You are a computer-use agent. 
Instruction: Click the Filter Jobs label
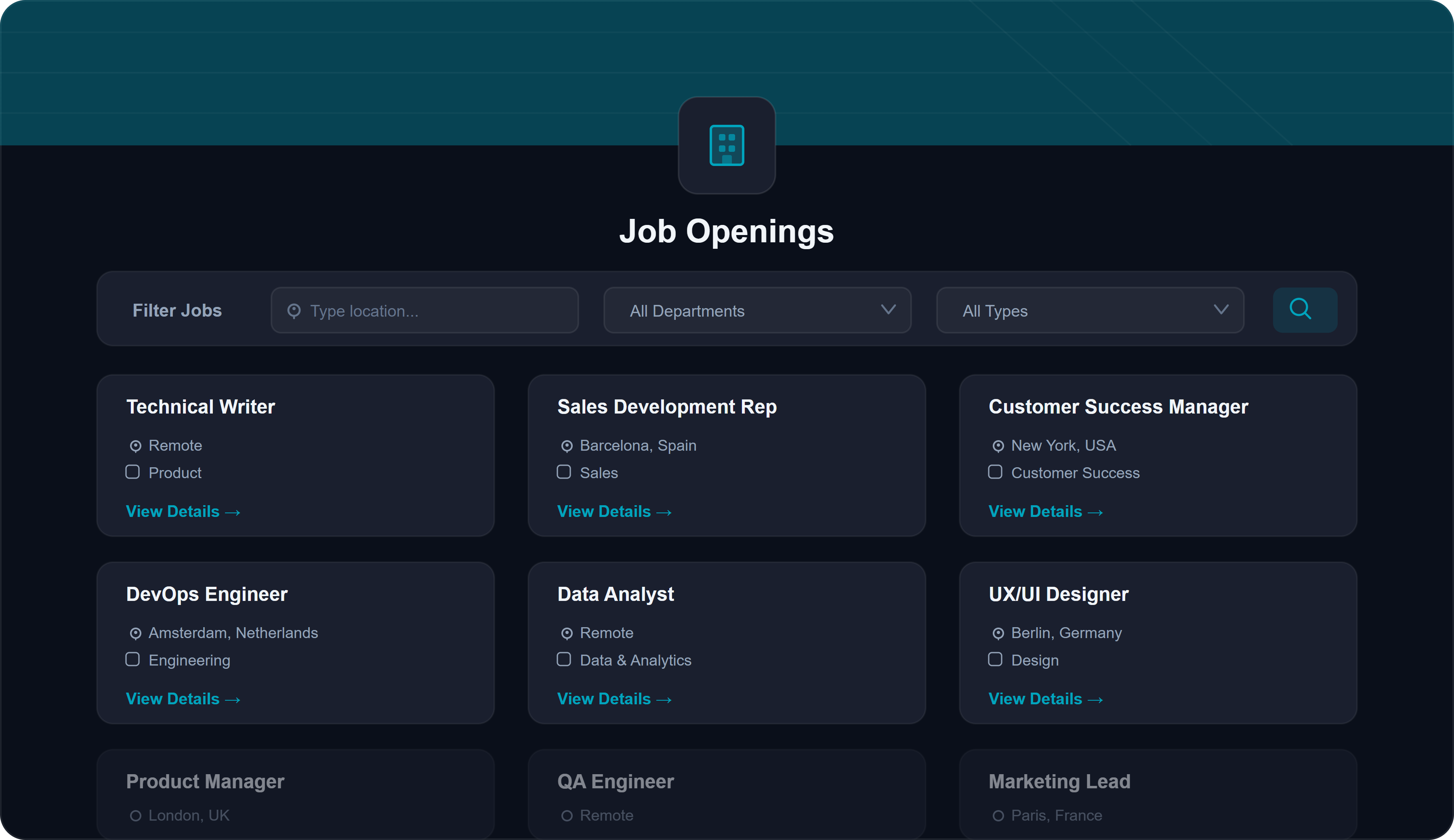pos(177,311)
